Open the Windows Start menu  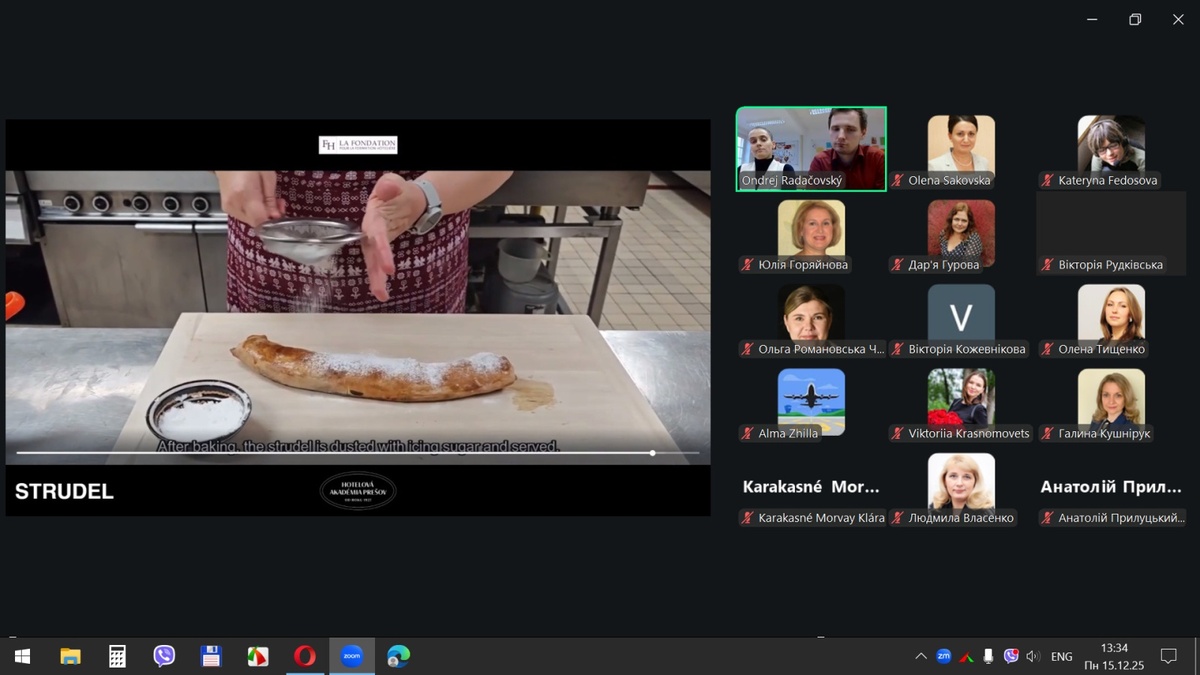pos(22,656)
